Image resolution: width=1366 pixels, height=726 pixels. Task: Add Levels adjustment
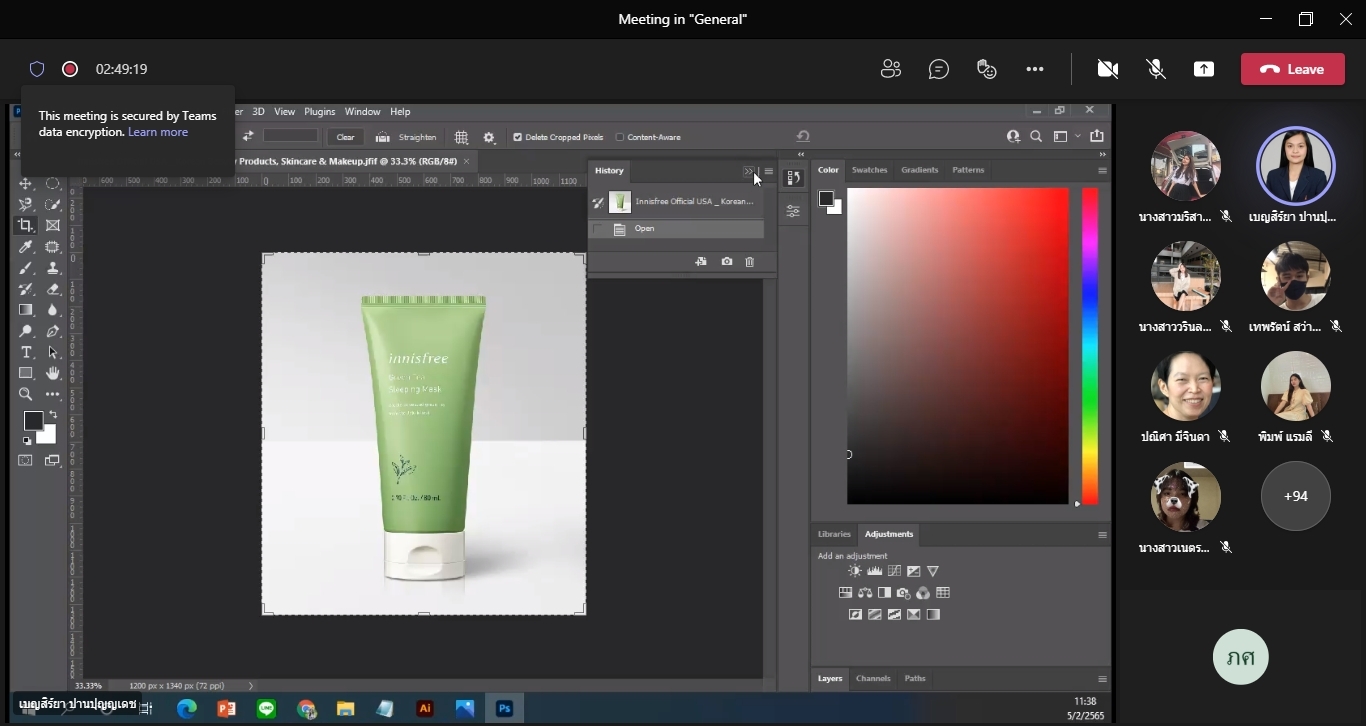pyautogui.click(x=874, y=571)
